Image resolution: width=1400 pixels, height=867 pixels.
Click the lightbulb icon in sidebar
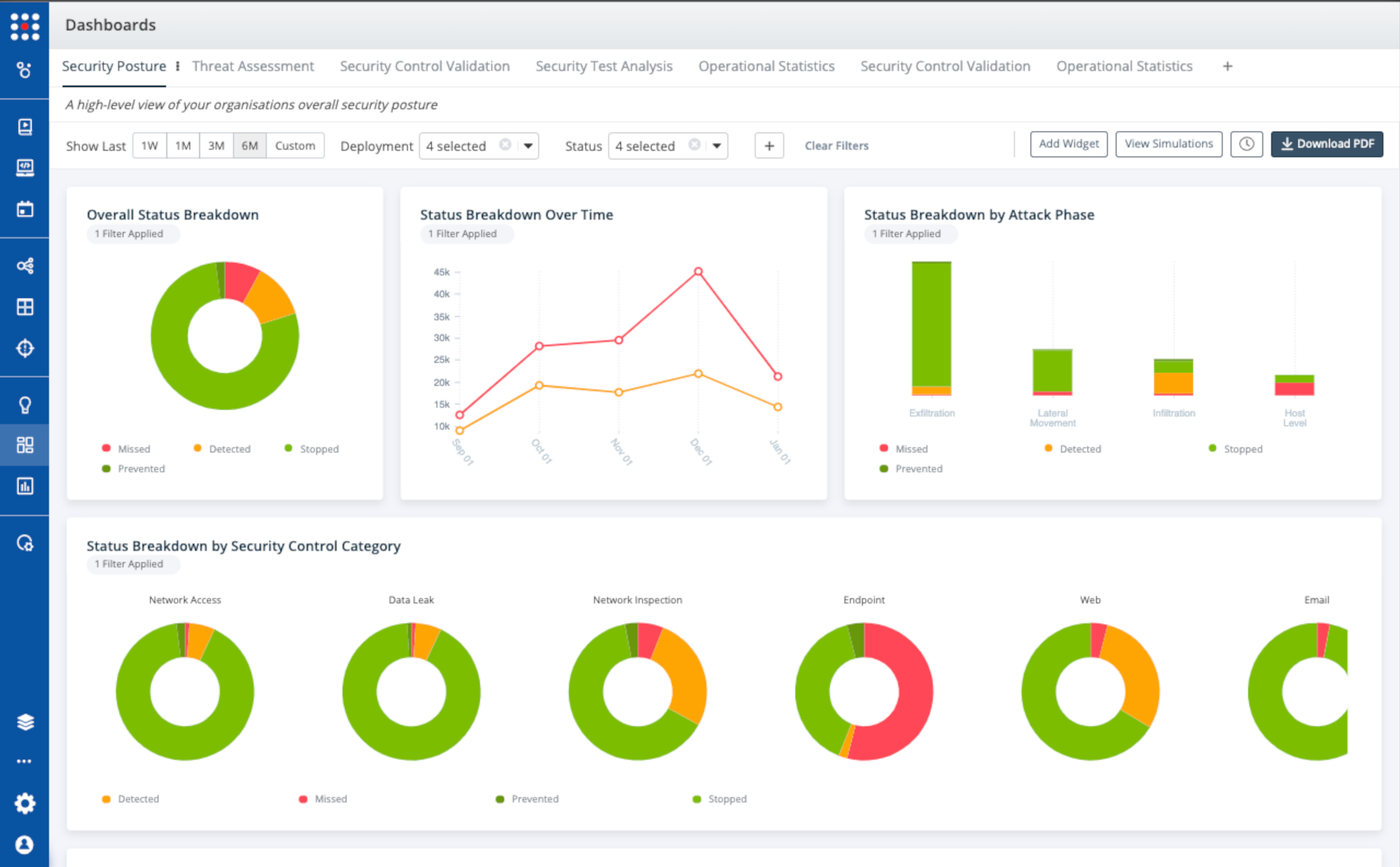coord(25,405)
